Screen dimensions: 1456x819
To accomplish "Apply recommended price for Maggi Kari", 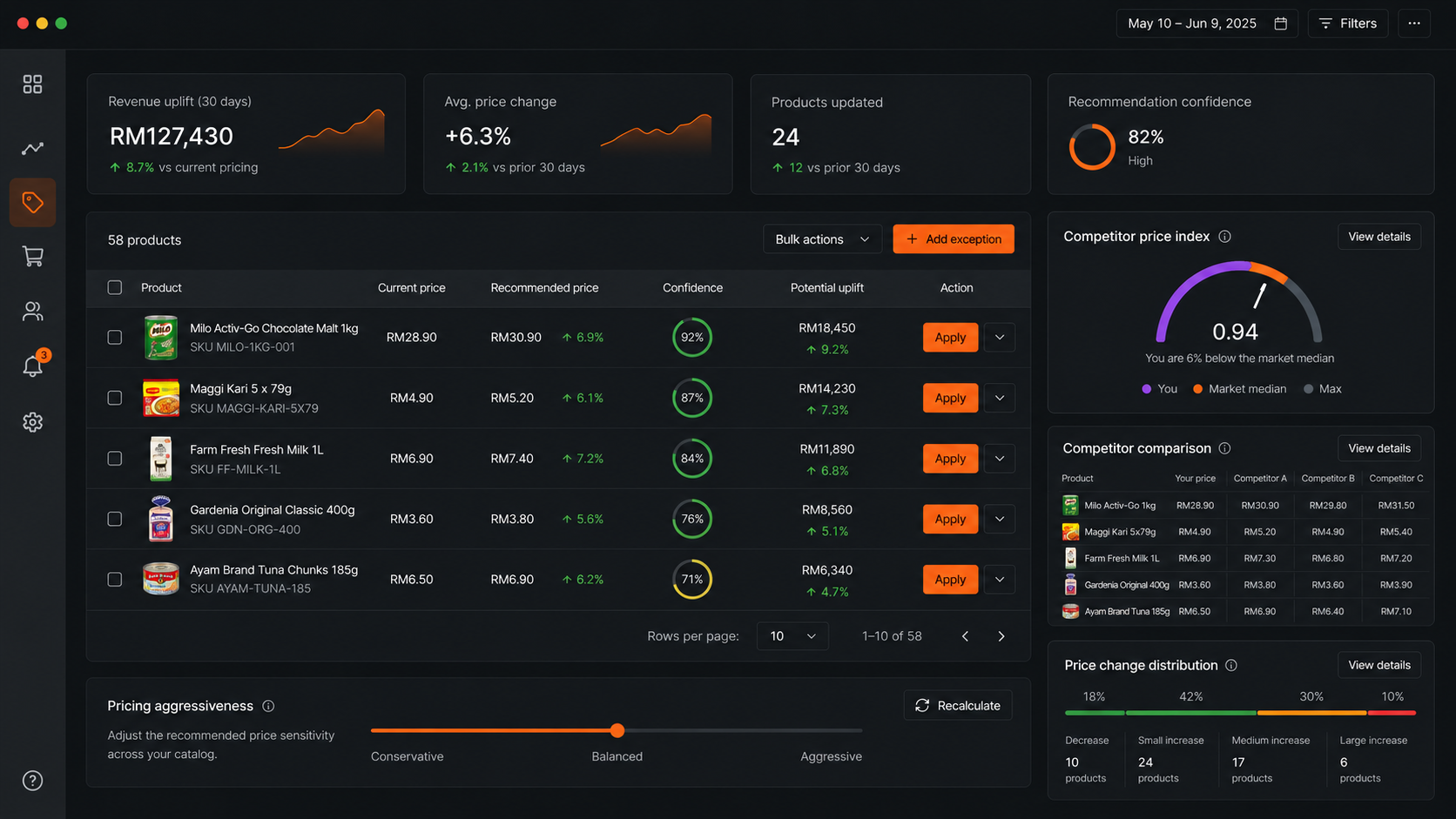I will (x=950, y=398).
